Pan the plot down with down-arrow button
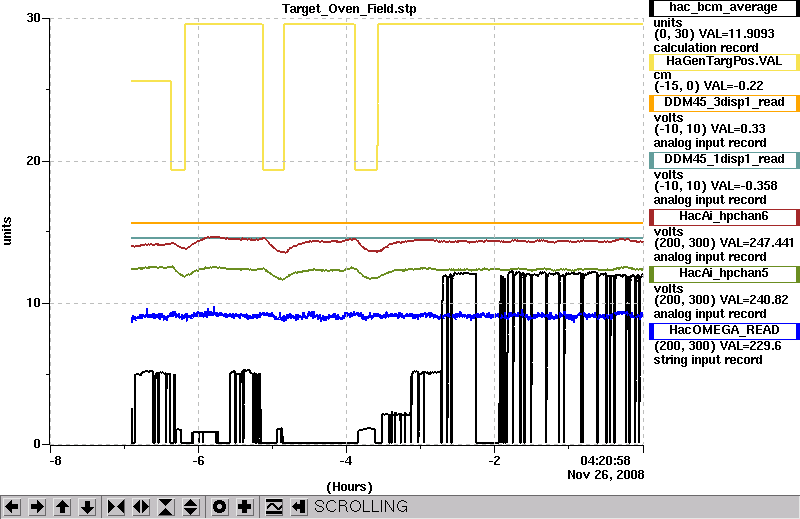 (87, 507)
